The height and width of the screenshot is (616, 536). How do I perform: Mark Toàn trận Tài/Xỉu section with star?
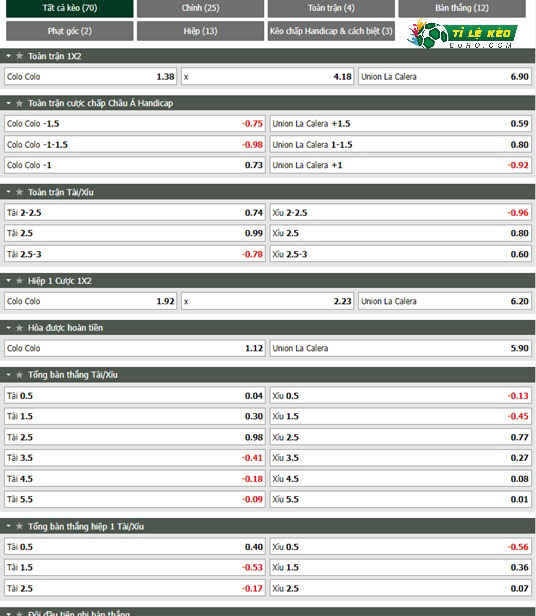click(19, 192)
